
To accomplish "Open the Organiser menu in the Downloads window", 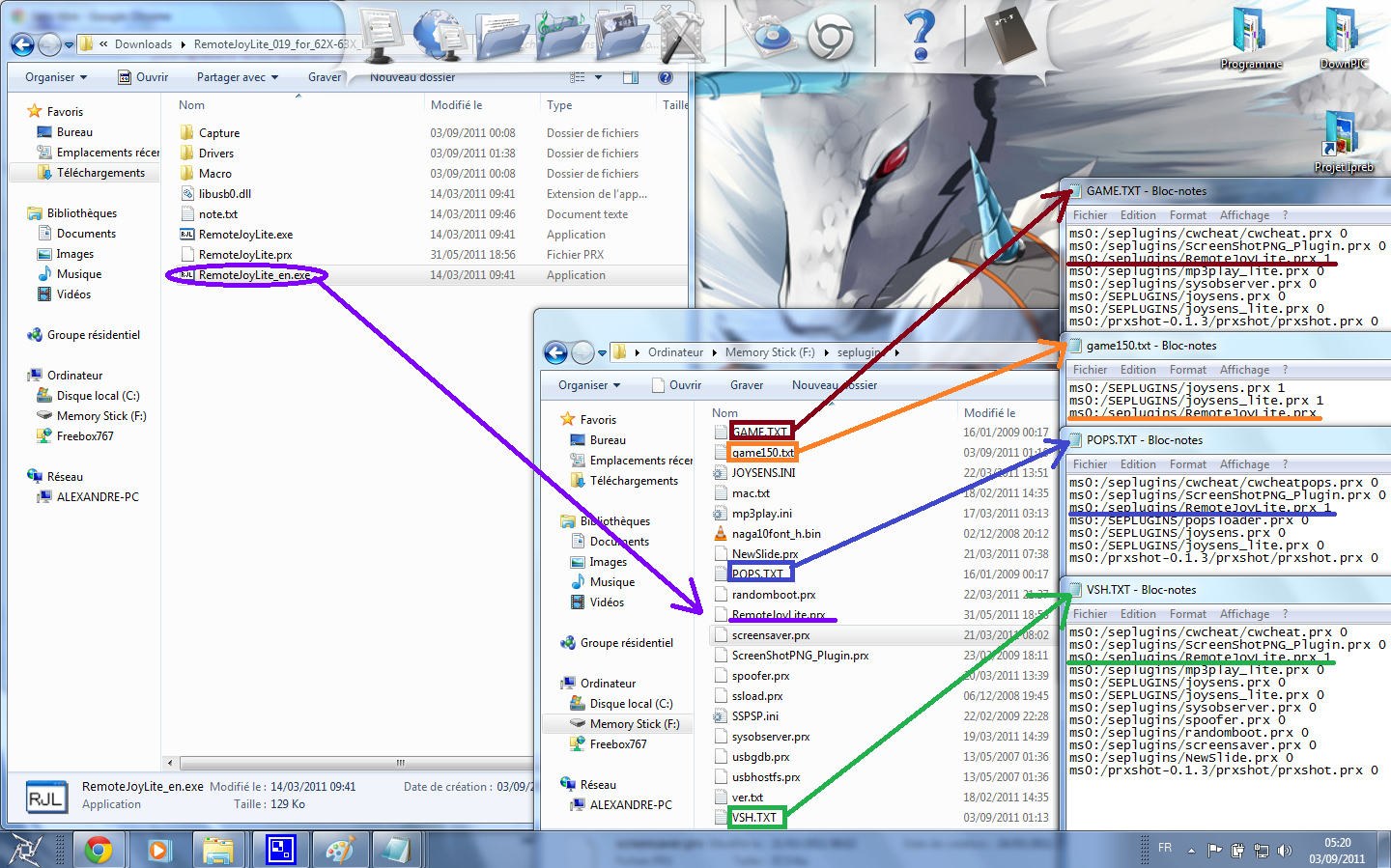I will click(x=56, y=77).
